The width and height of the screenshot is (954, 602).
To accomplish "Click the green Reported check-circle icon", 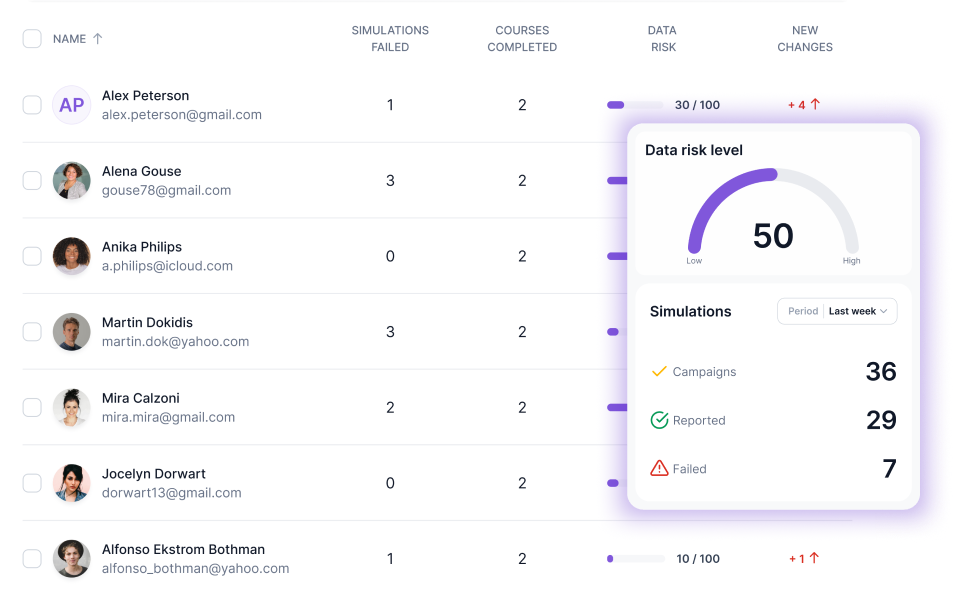I will (659, 420).
